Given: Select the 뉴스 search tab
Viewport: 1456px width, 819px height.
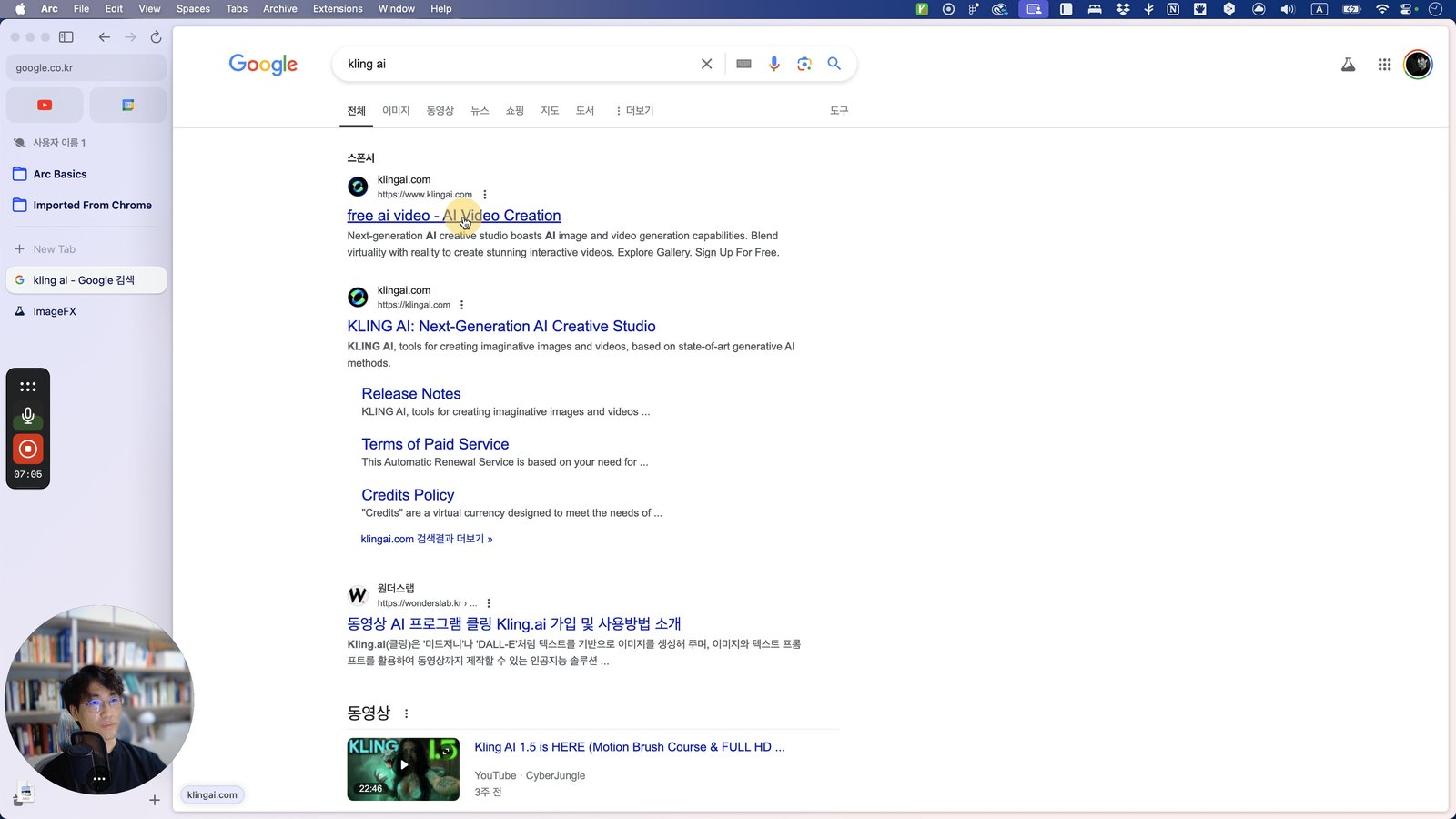Looking at the screenshot, I should pyautogui.click(x=480, y=111).
